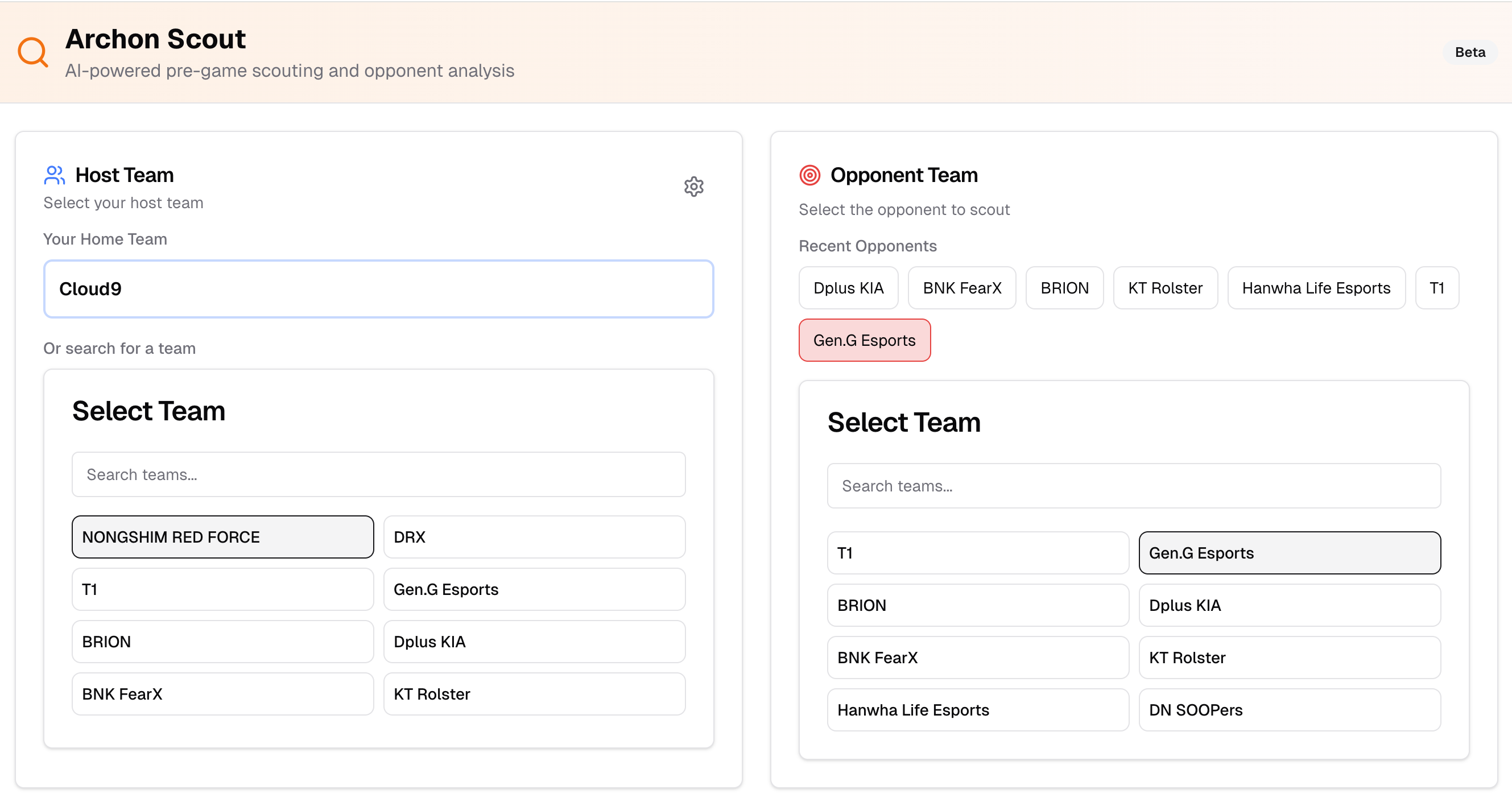The image size is (1512, 802).
Task: Select NONGSHIM RED FORCE as host team
Action: (x=222, y=537)
